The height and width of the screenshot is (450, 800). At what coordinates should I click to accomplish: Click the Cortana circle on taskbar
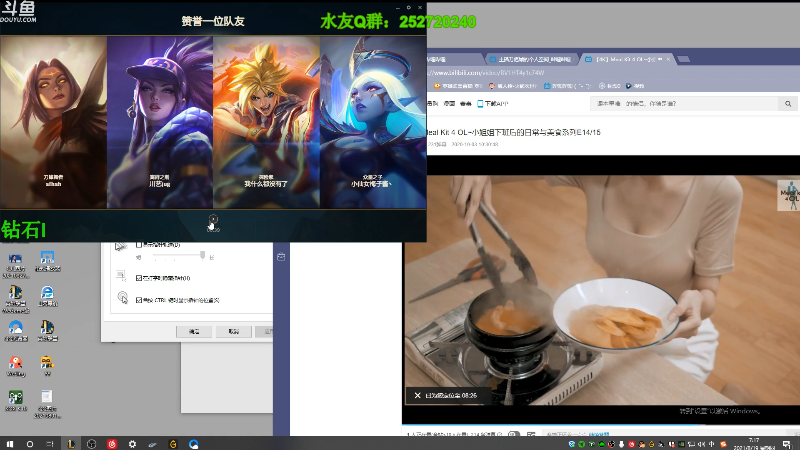(30, 444)
